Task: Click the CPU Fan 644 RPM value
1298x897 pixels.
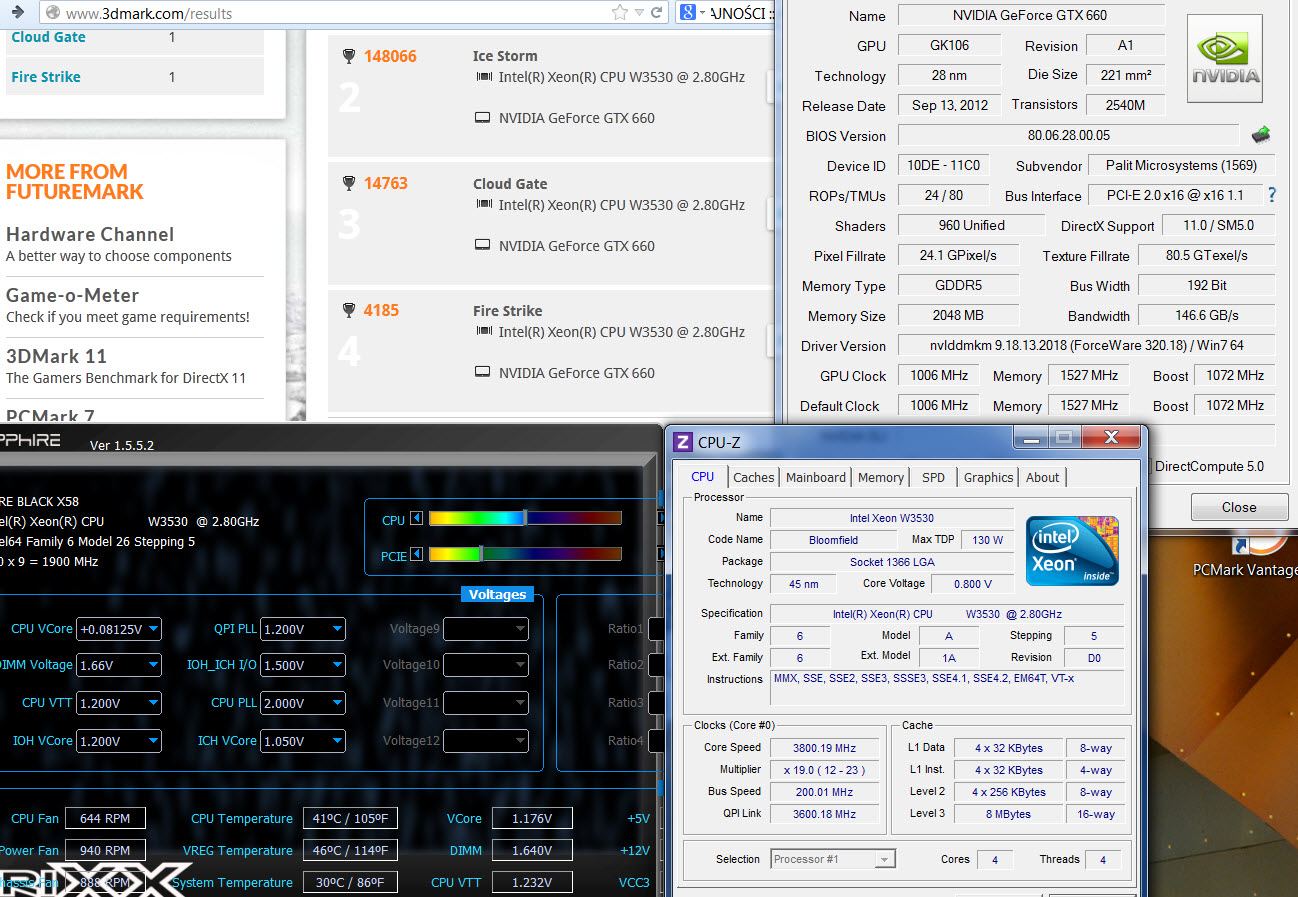Action: point(105,818)
